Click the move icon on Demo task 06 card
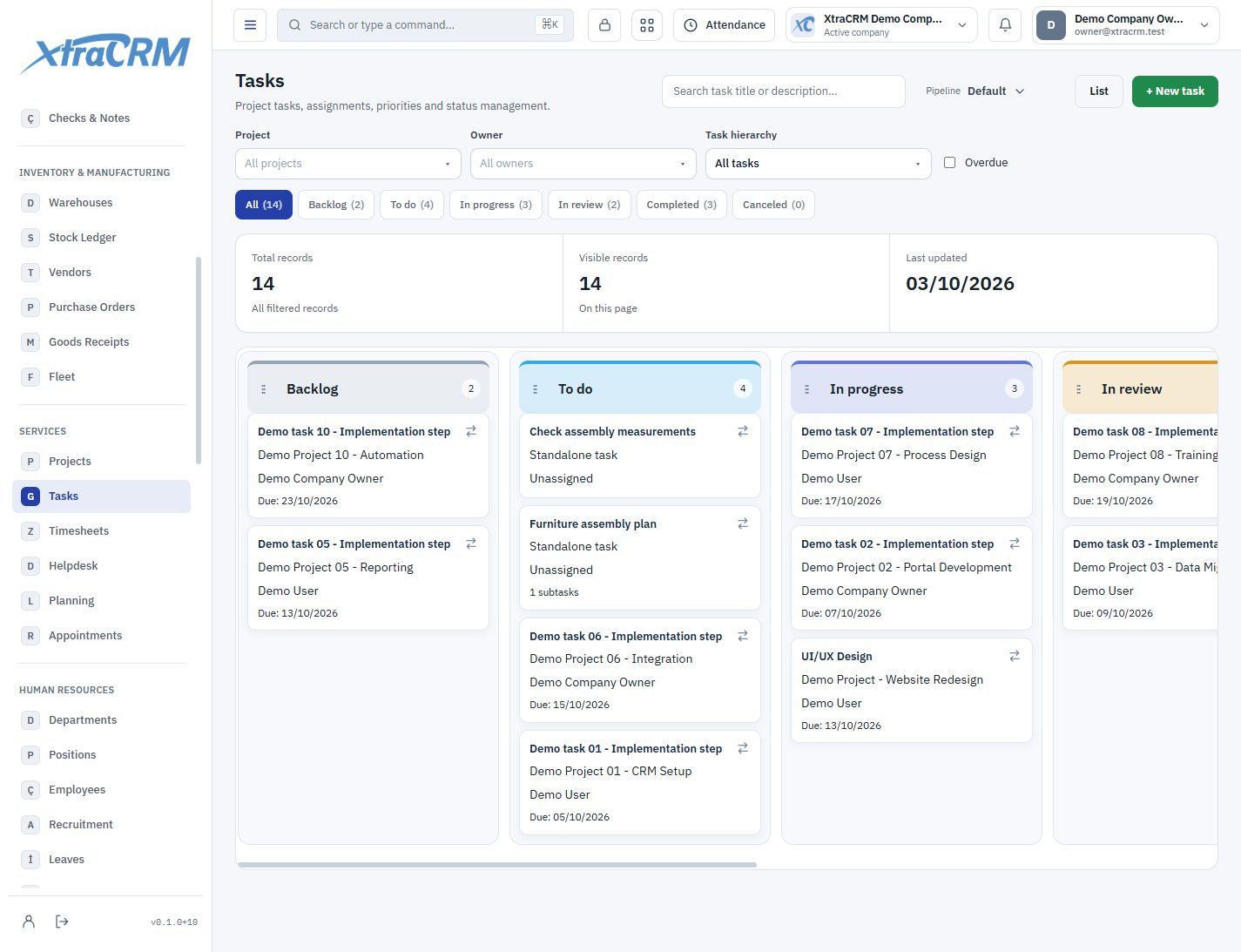 tap(743, 636)
